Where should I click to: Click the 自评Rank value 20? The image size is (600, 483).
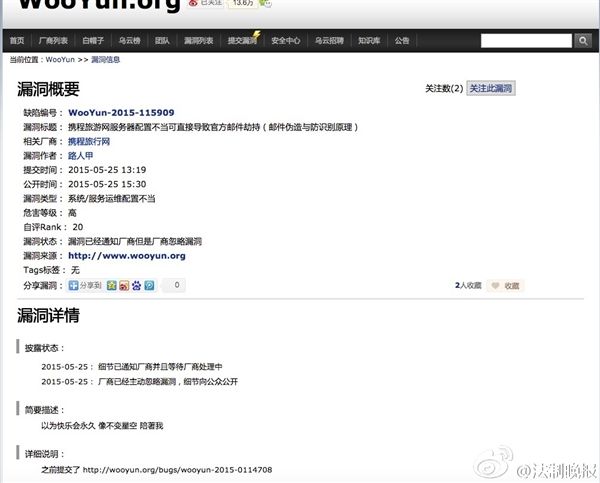78,227
